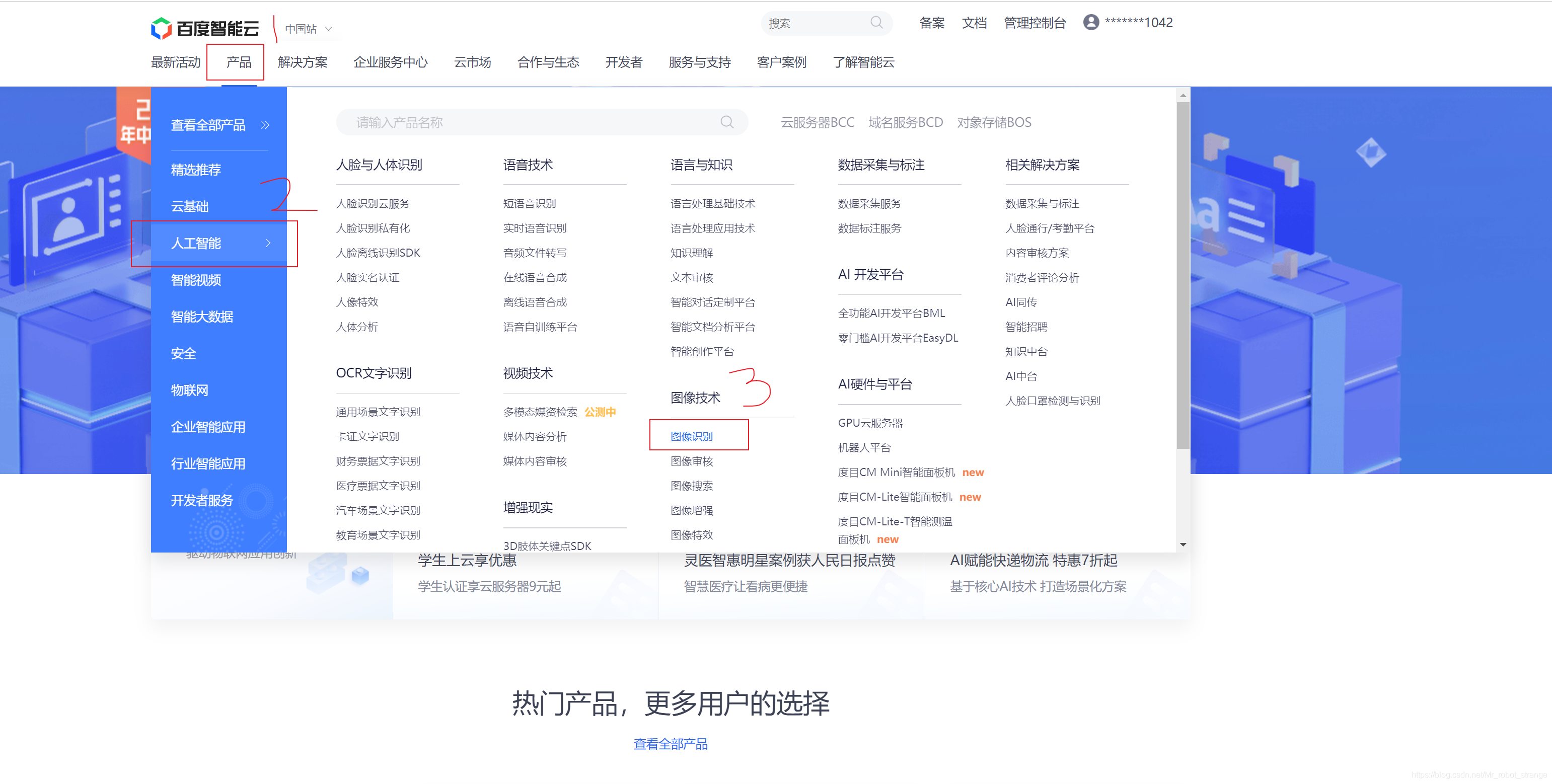
Task: Expand the 人工智能 submenu chevron
Action: click(269, 243)
